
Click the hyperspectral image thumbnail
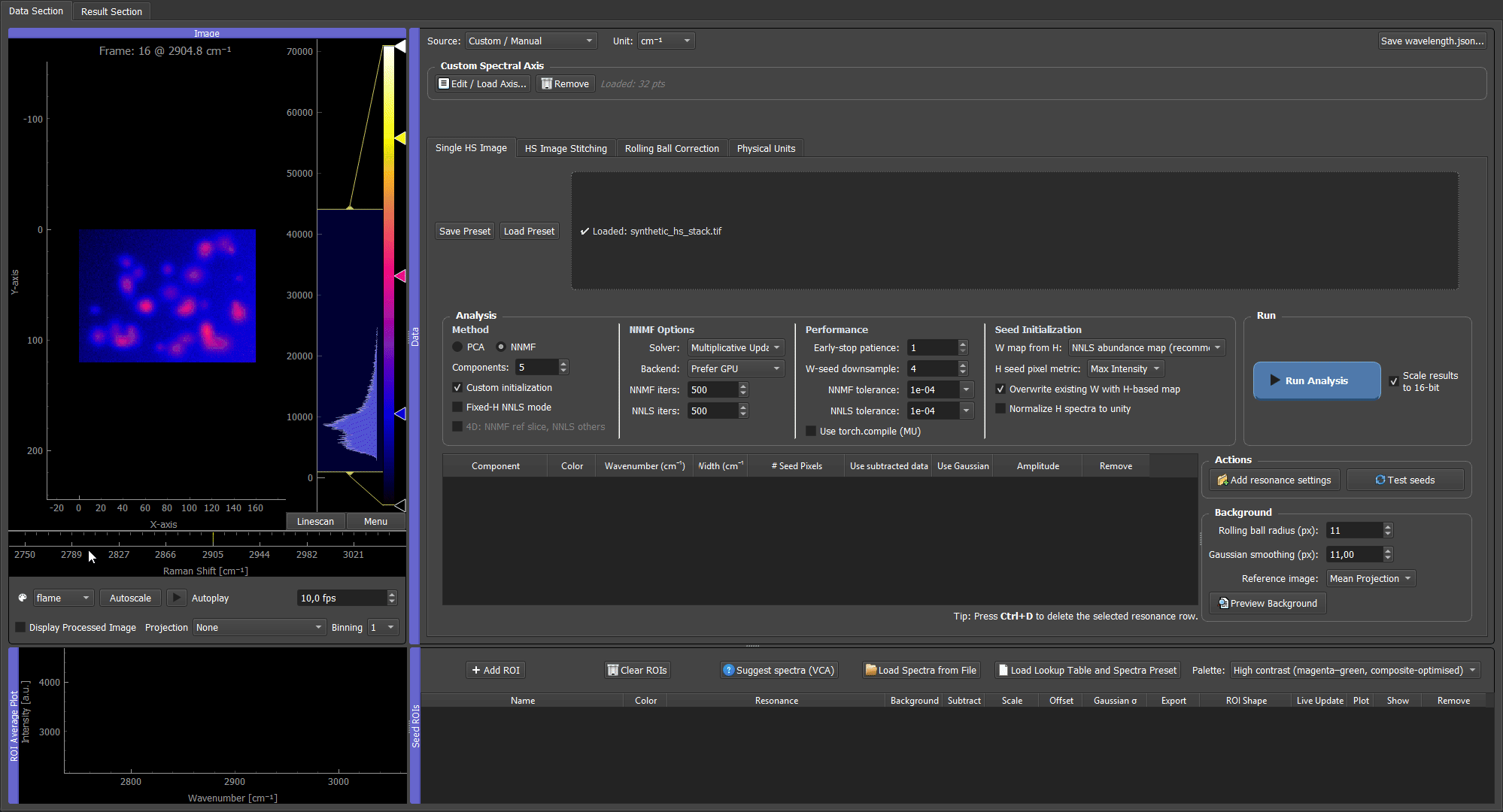click(167, 295)
